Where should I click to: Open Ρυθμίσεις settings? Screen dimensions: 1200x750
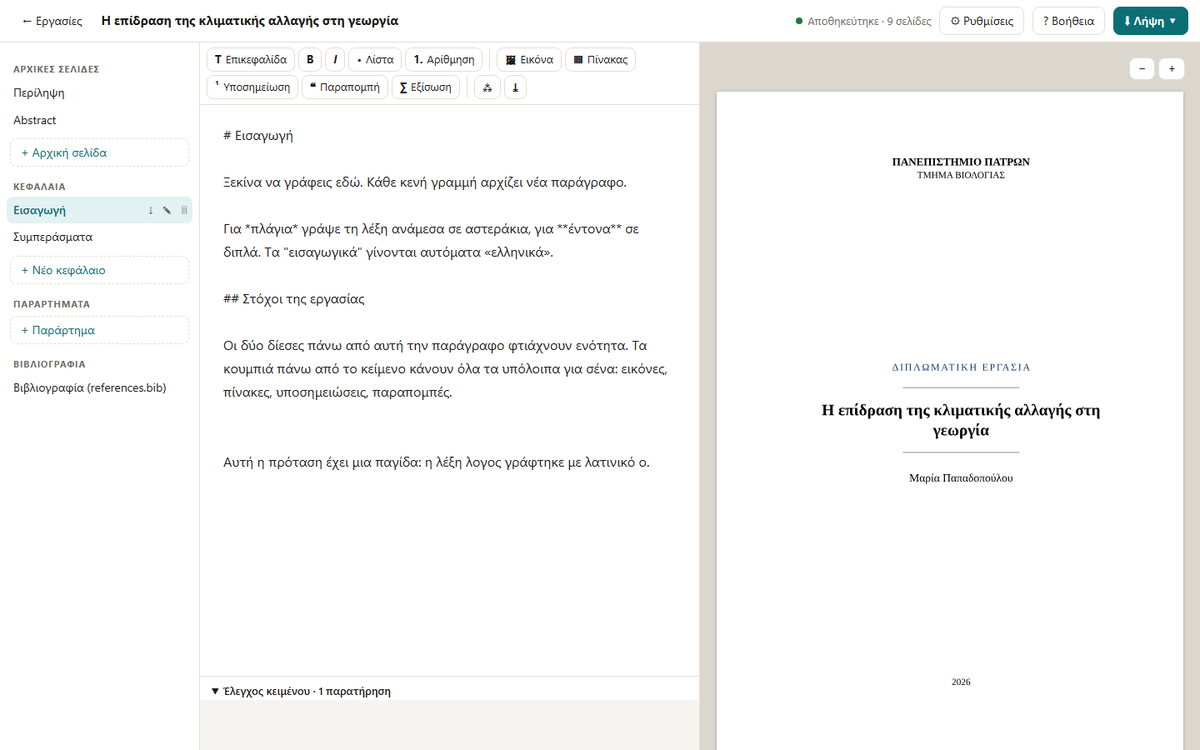[x=981, y=21]
